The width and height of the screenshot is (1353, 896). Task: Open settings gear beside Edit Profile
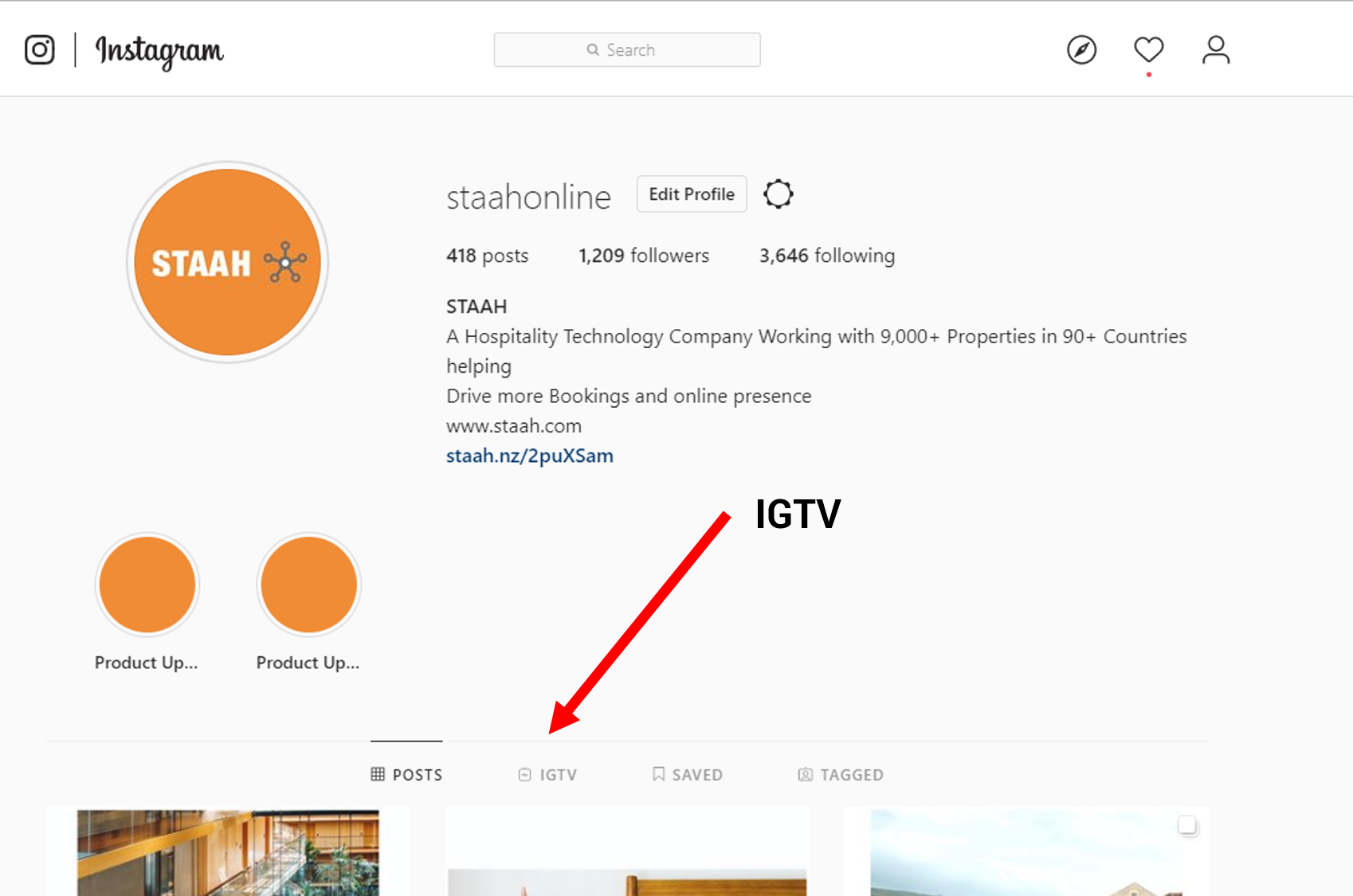(x=778, y=194)
